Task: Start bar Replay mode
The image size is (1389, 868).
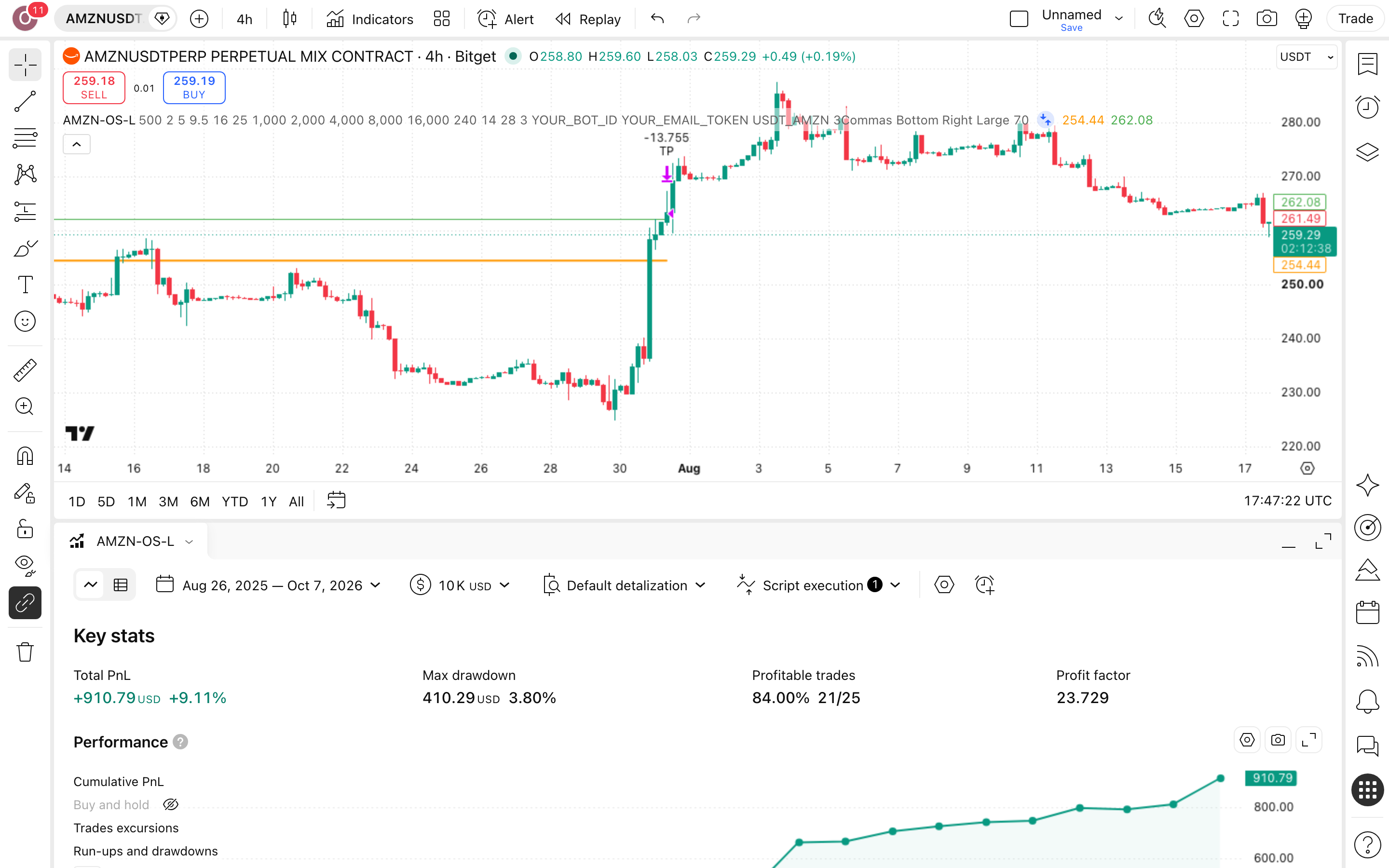Action: tap(588, 19)
